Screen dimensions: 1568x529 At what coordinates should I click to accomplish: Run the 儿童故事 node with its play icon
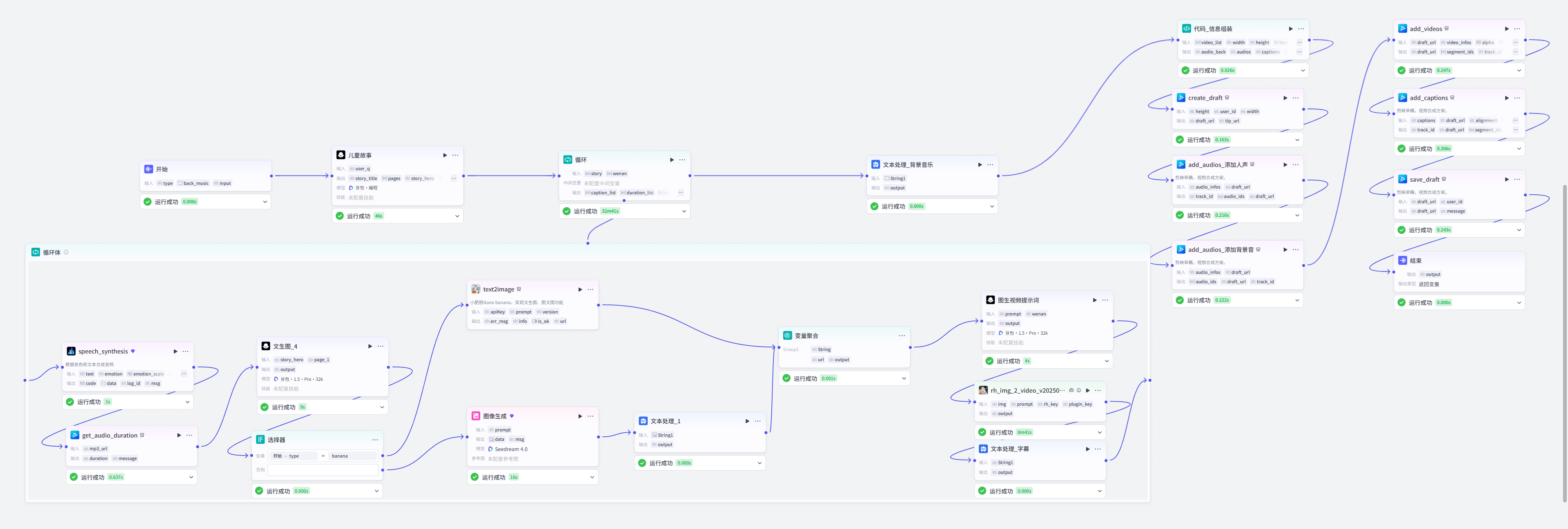445,155
